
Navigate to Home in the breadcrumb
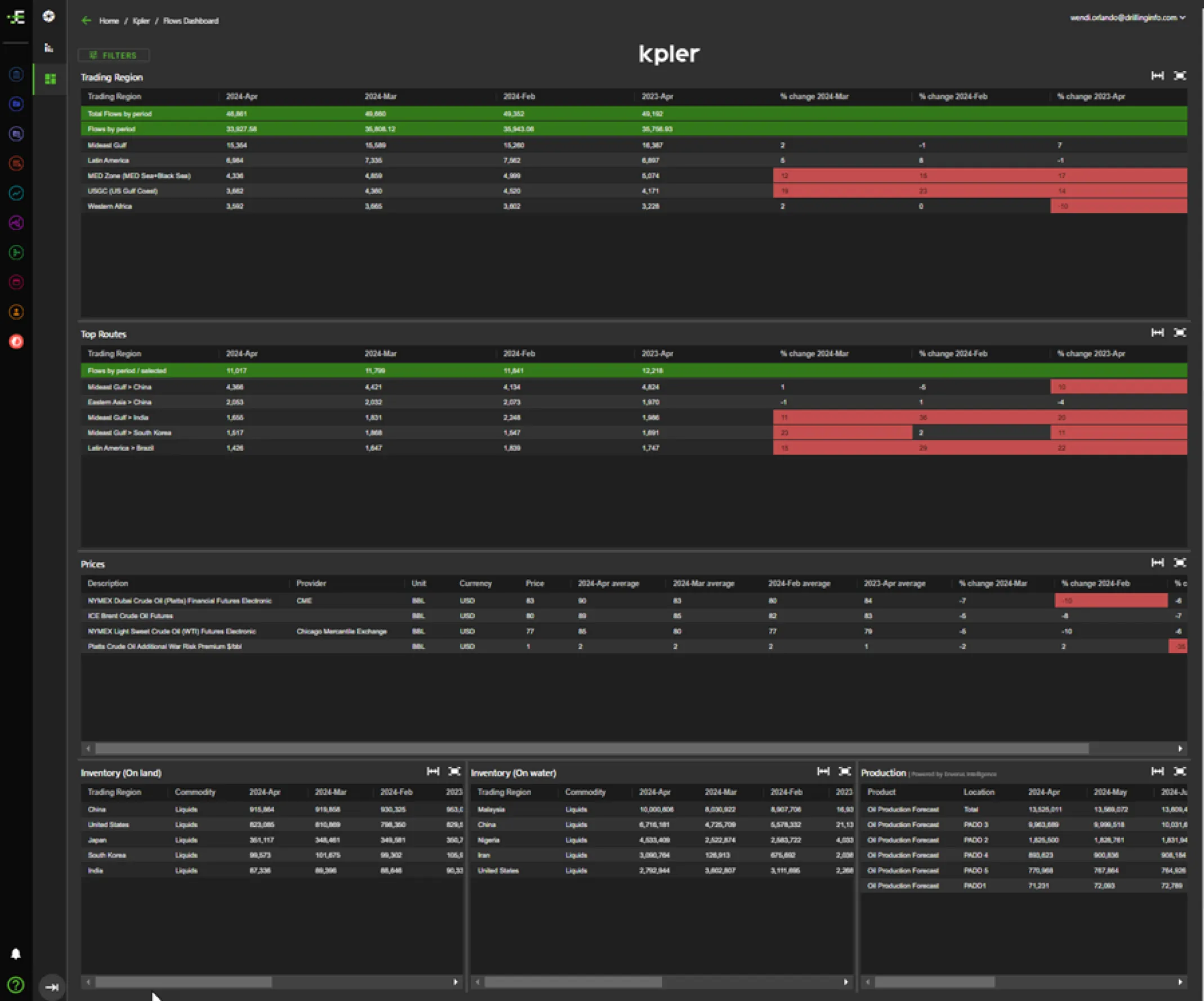(109, 21)
